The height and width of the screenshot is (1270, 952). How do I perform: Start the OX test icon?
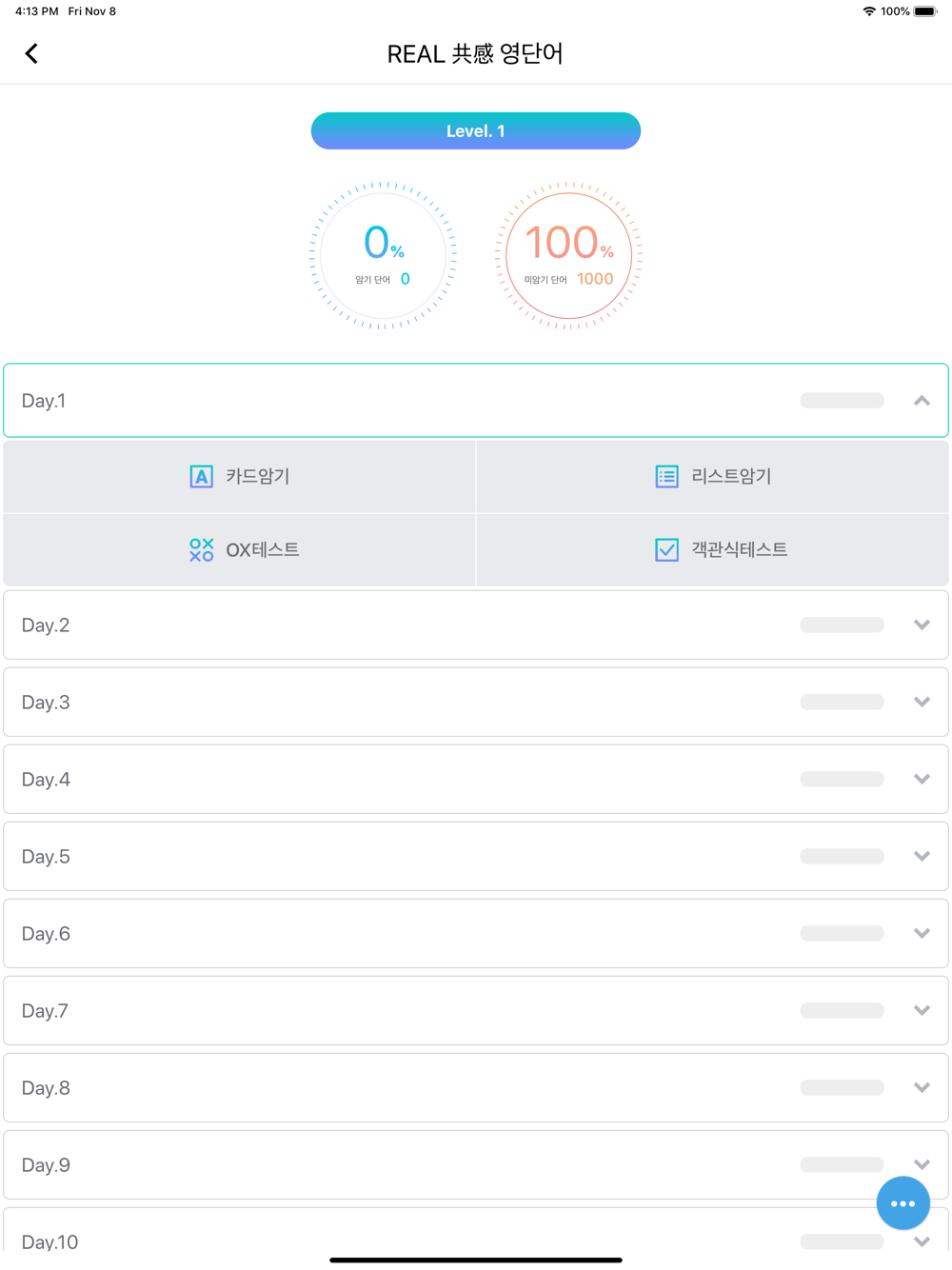point(201,549)
